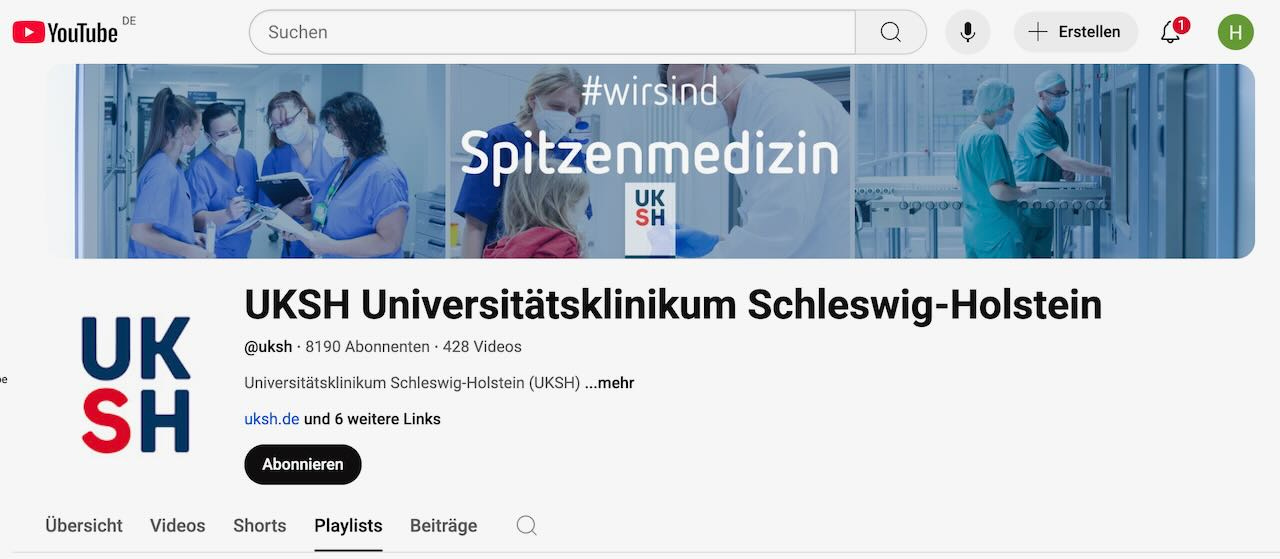Open the Erstellen create button

[x=1076, y=32]
